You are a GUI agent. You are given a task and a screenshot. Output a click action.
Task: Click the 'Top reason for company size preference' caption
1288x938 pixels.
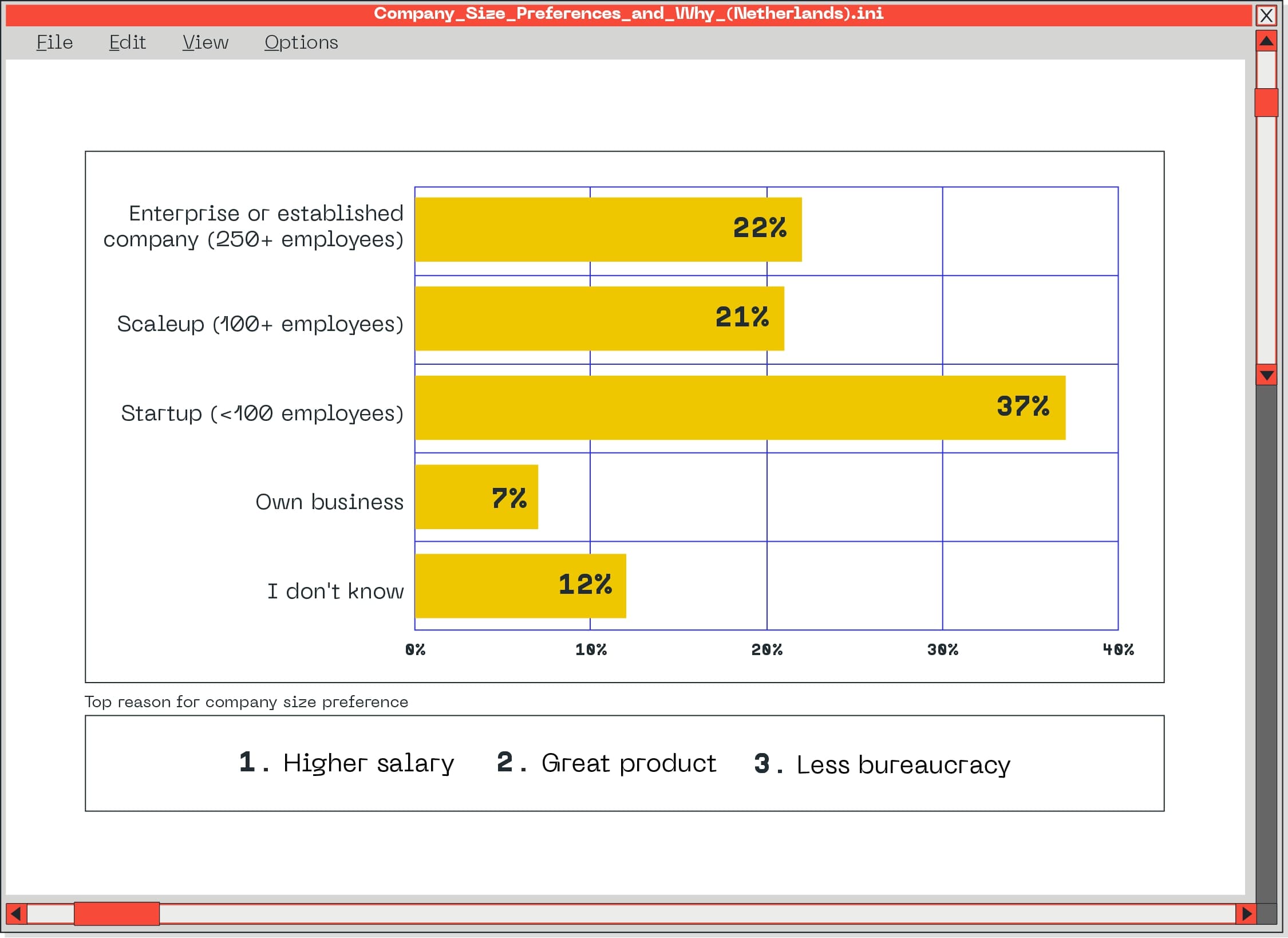[247, 702]
